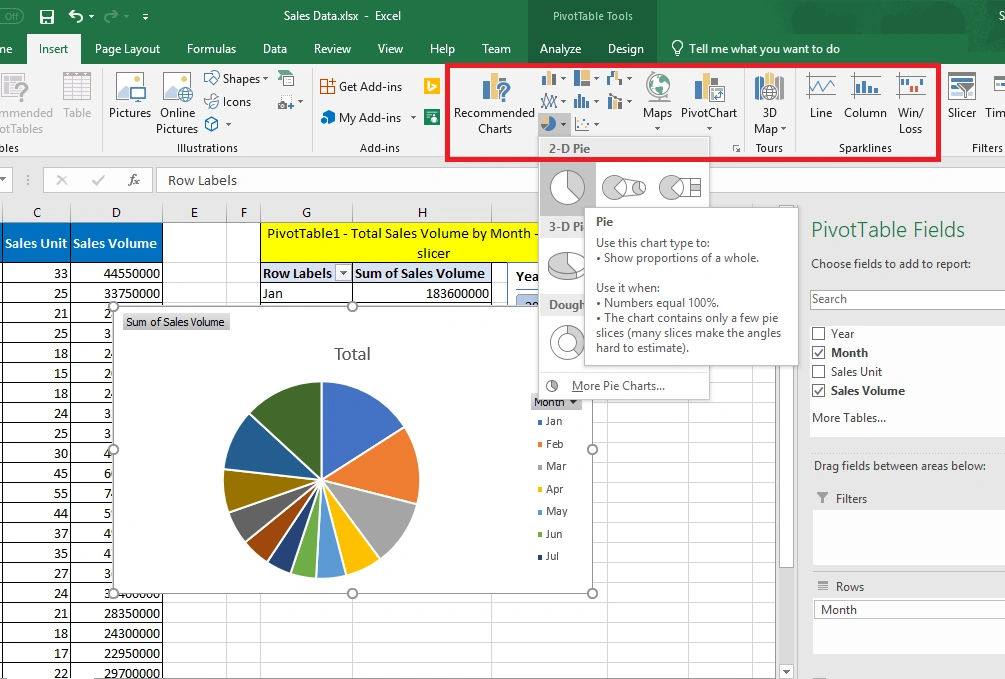
Task: Open the PivotTable Design tab
Action: (626, 49)
